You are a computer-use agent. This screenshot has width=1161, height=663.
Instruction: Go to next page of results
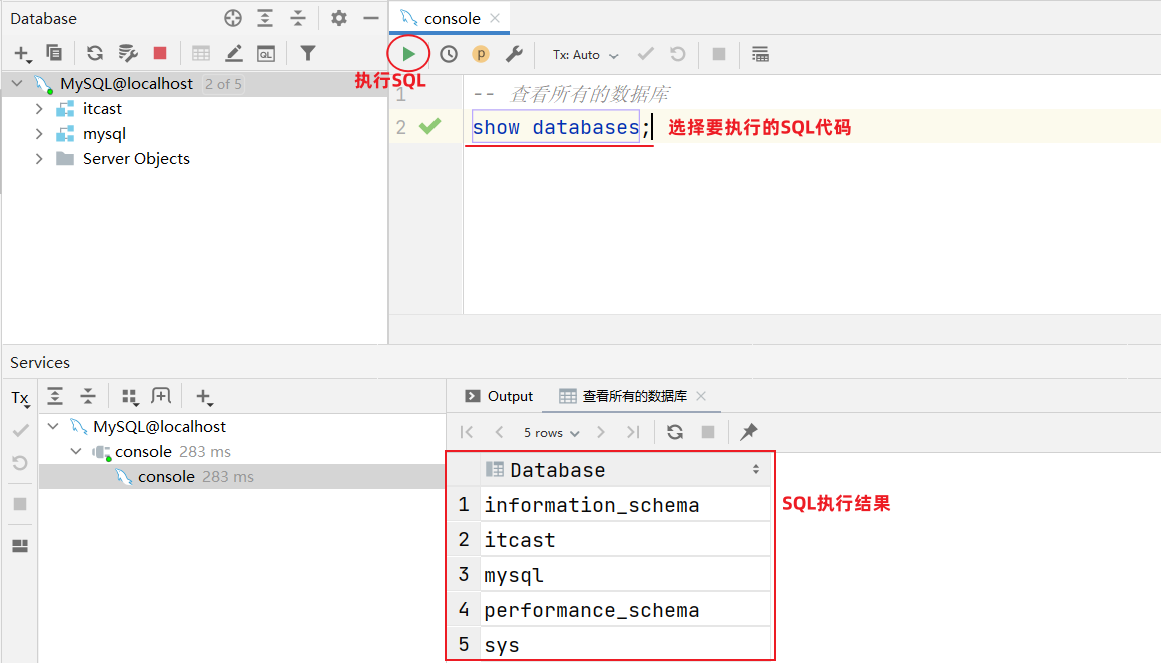click(x=600, y=432)
